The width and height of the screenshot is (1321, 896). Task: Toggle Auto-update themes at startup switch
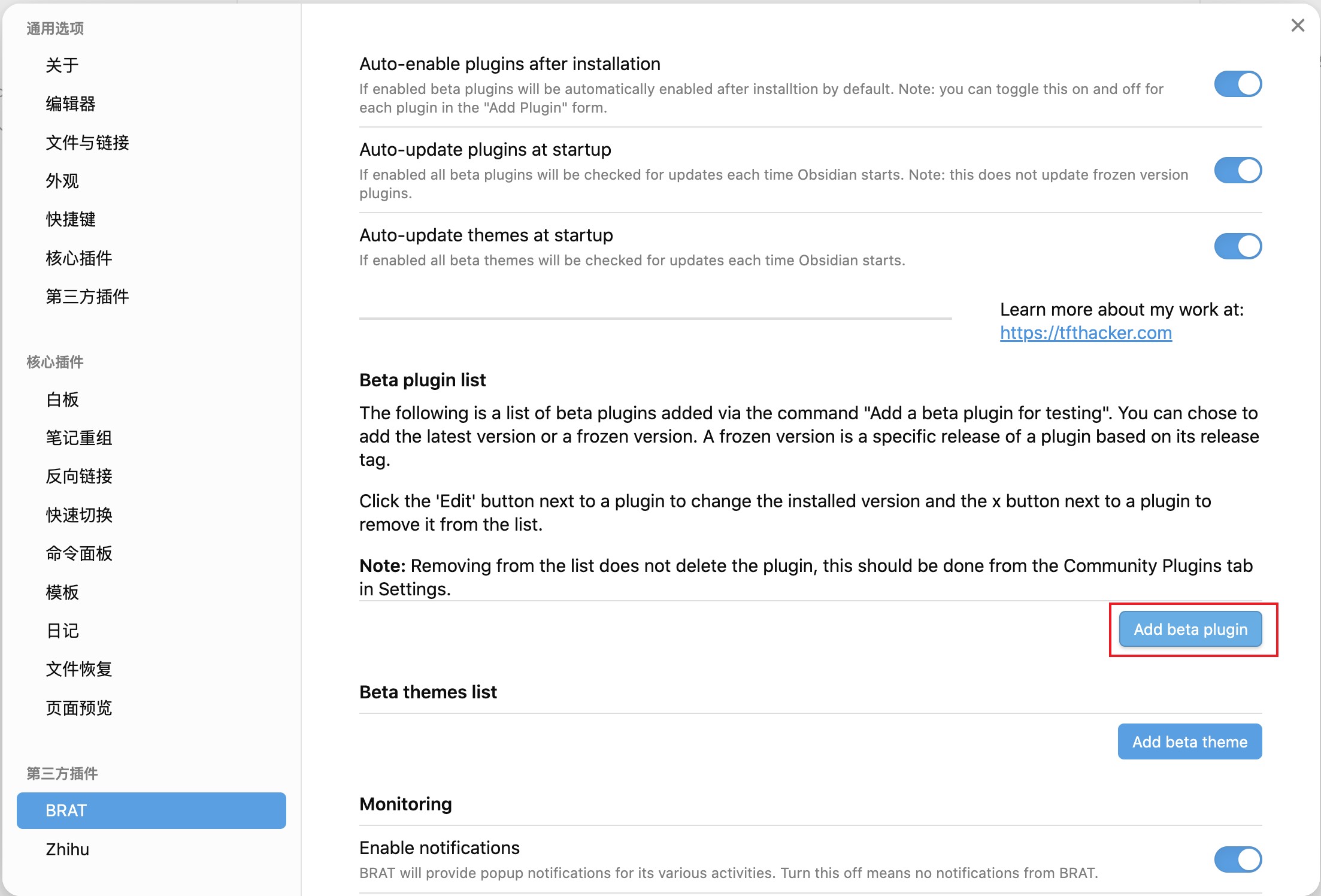point(1237,246)
